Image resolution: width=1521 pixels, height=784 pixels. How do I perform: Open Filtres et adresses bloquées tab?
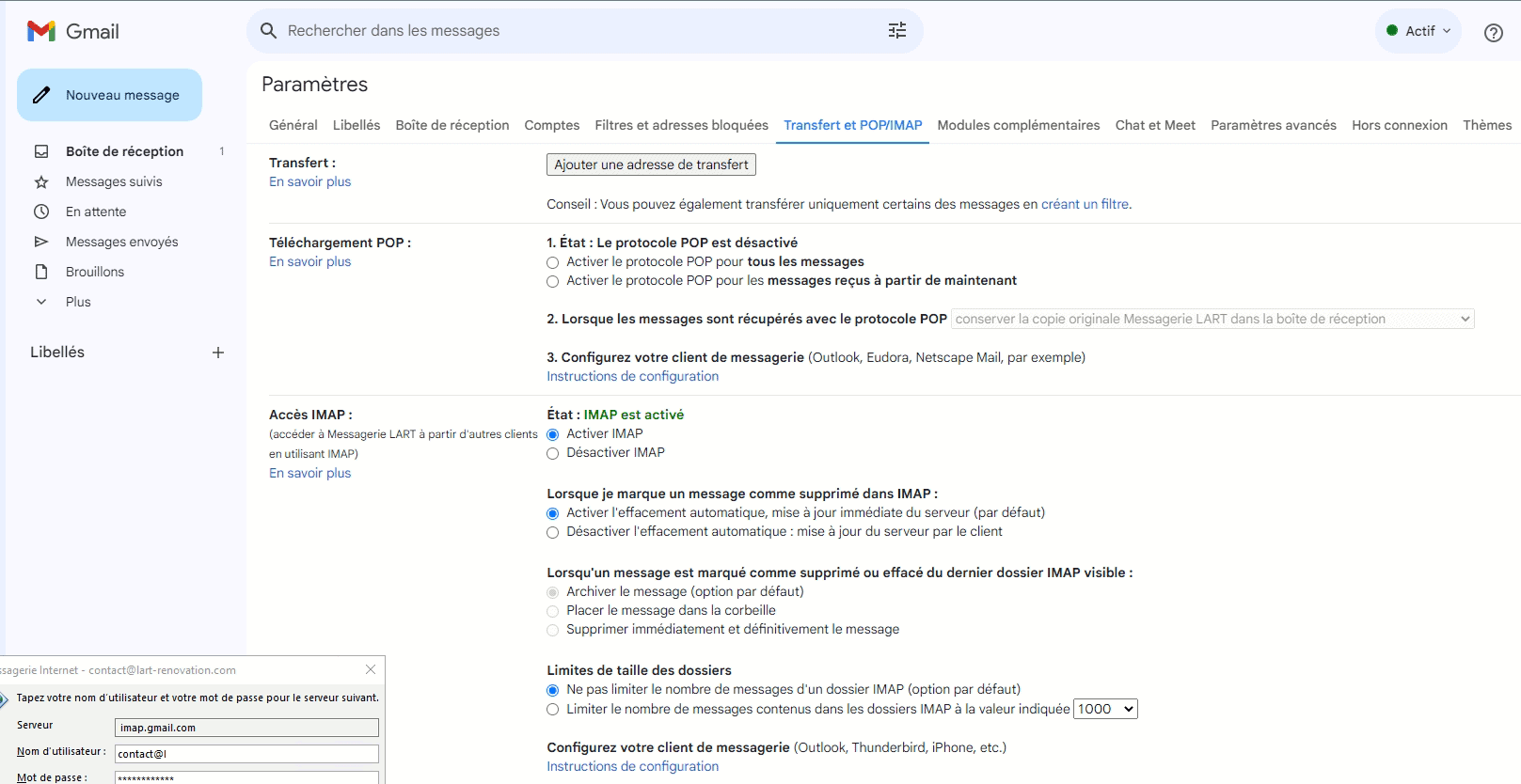[x=682, y=125]
